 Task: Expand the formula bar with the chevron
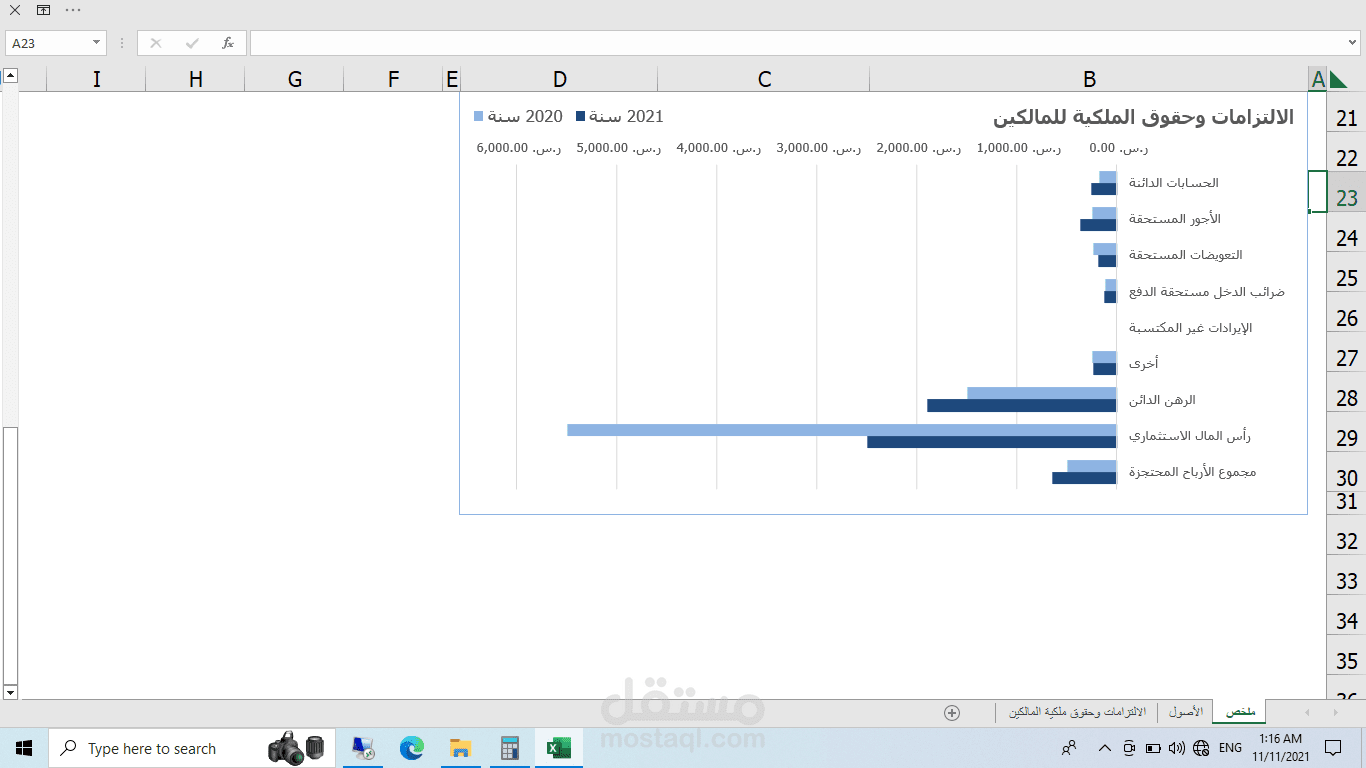point(1352,43)
